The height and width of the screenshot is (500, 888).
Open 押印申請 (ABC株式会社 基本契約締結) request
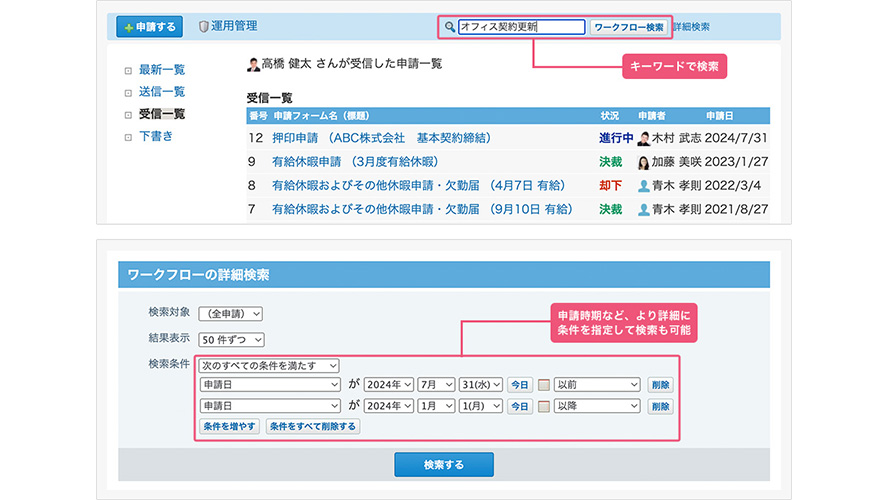pos(381,138)
